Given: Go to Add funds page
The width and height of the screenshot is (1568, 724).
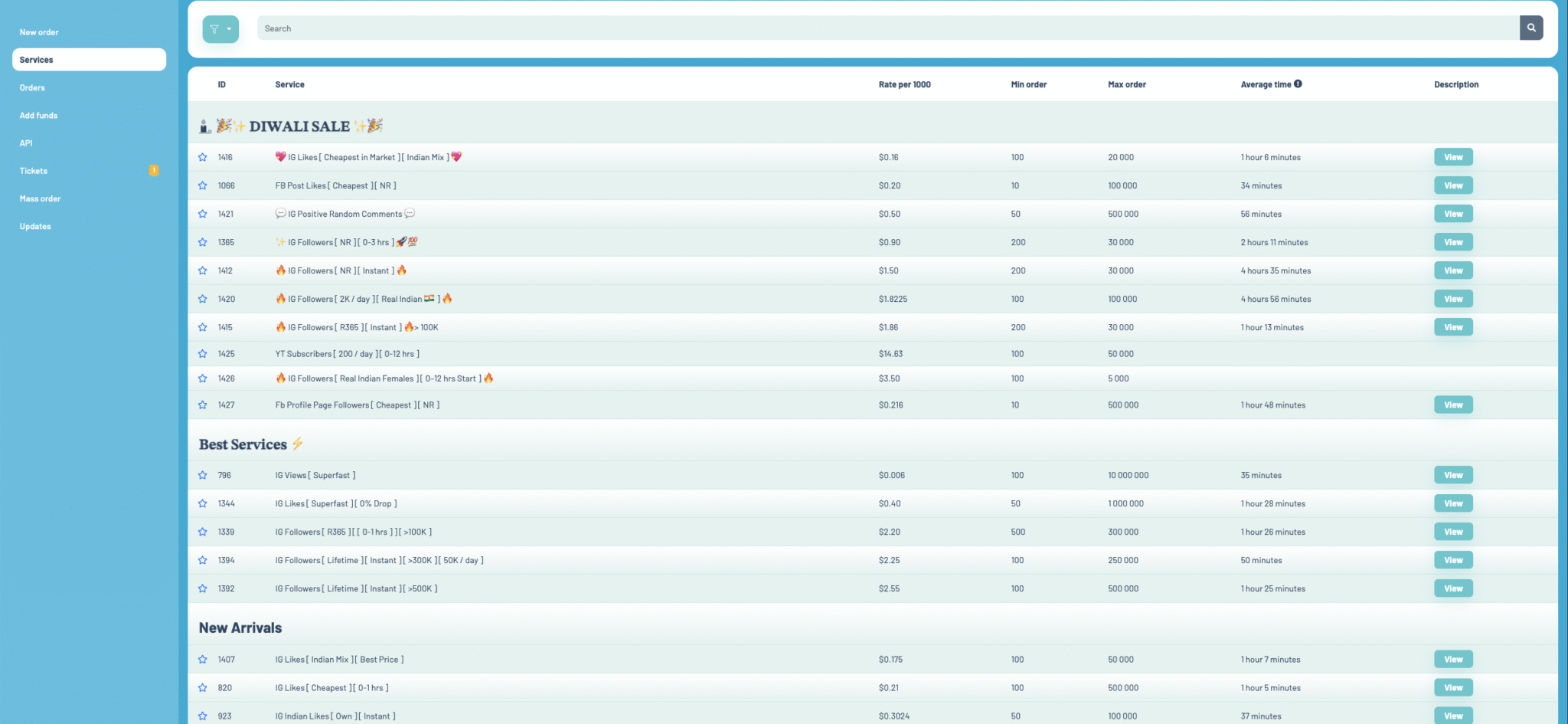Looking at the screenshot, I should click(38, 116).
